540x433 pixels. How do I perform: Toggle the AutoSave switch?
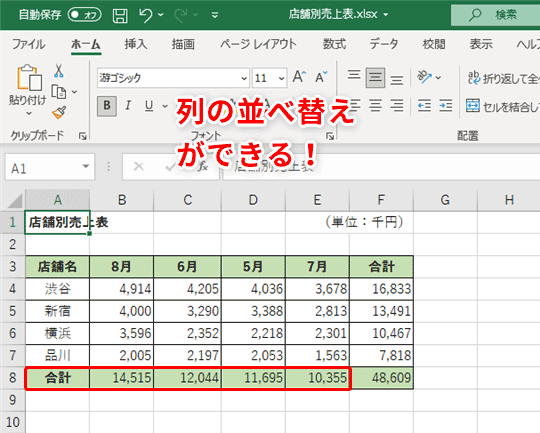point(85,15)
